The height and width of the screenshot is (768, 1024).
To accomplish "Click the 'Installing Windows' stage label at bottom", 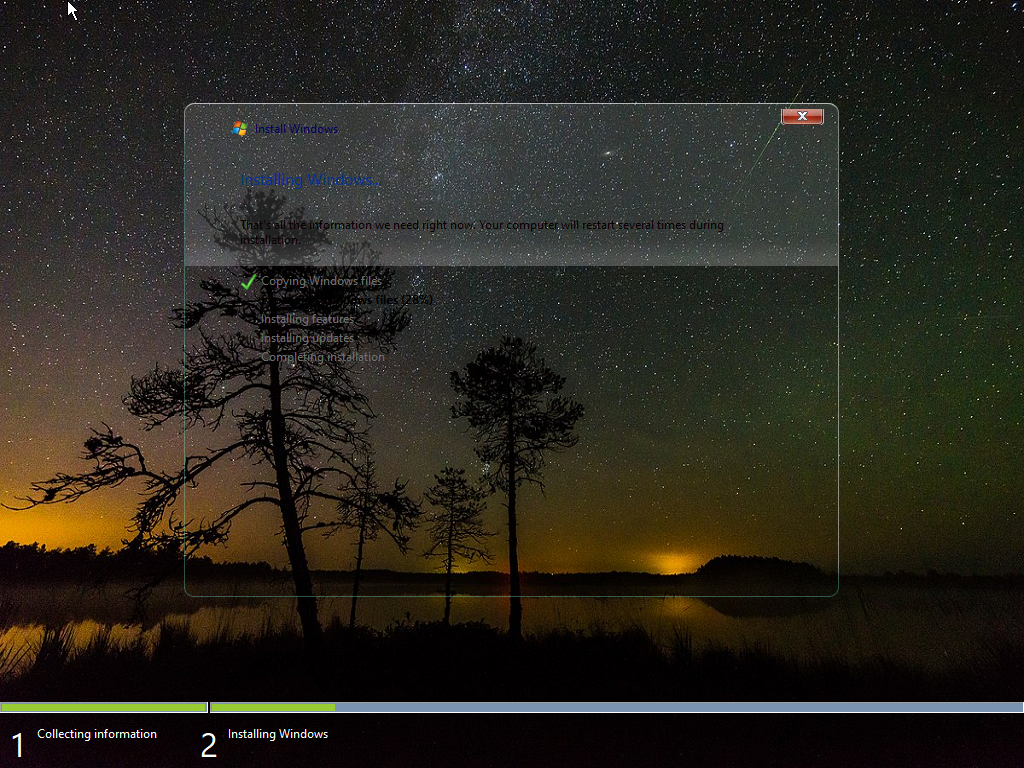I will tap(278, 734).
